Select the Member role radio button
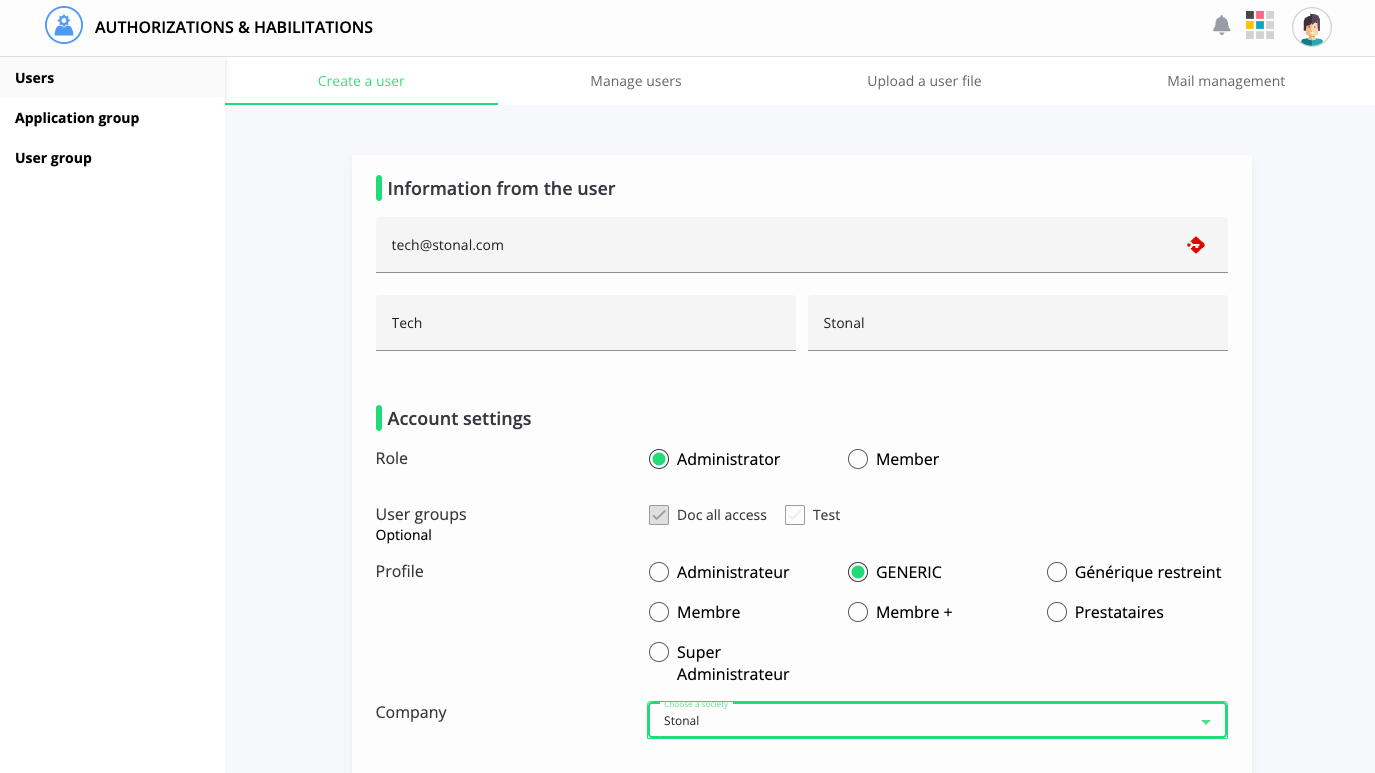1375x773 pixels. click(858, 459)
